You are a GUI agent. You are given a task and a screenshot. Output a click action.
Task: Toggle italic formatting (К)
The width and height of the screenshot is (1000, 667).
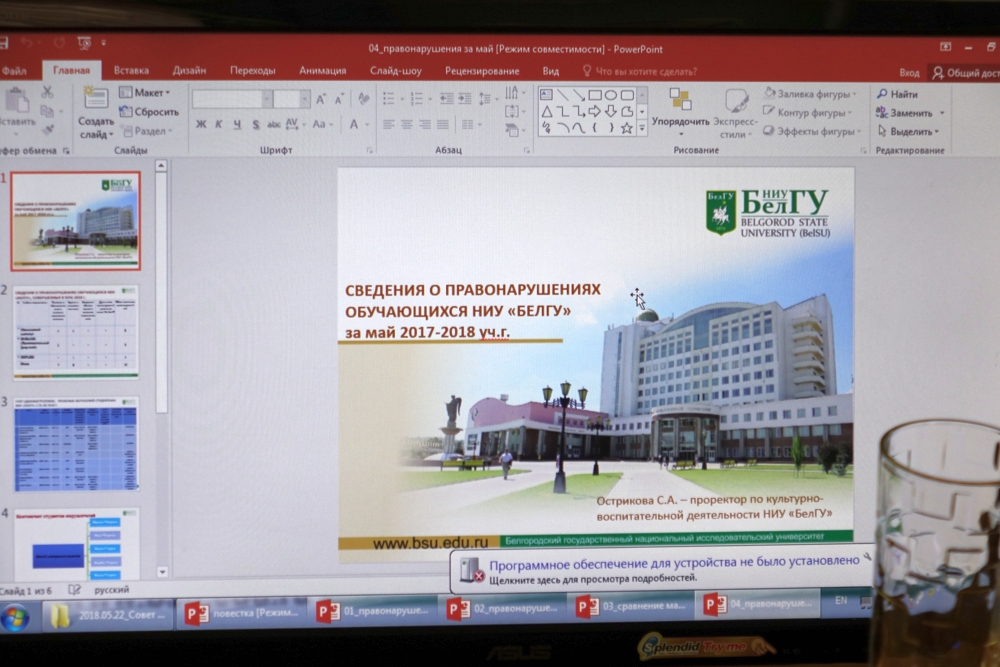pos(219,124)
